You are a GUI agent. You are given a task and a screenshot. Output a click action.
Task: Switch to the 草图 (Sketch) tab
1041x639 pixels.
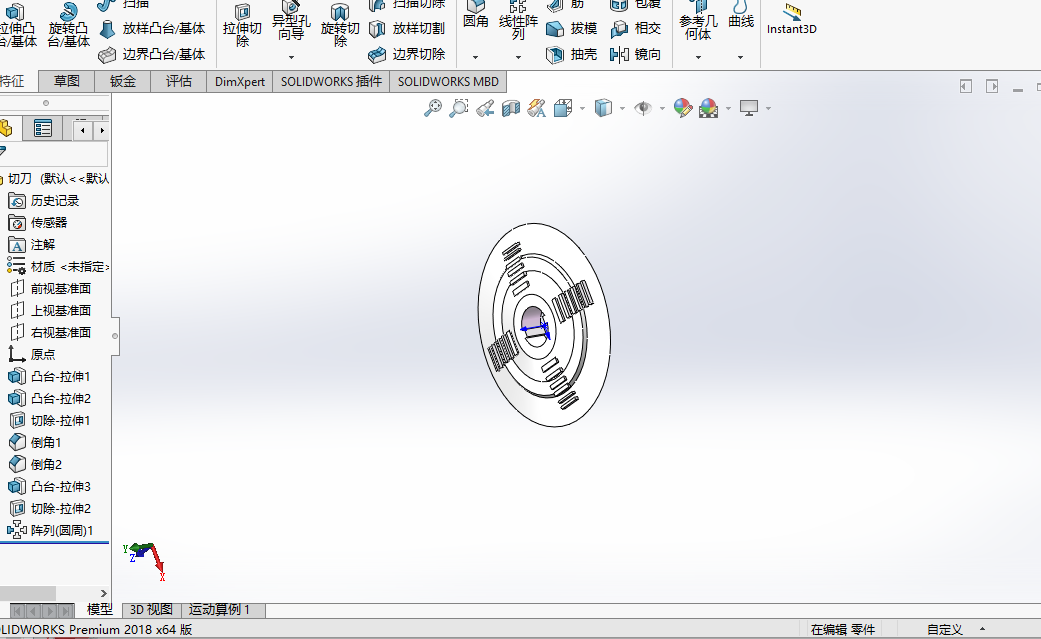[x=67, y=82]
